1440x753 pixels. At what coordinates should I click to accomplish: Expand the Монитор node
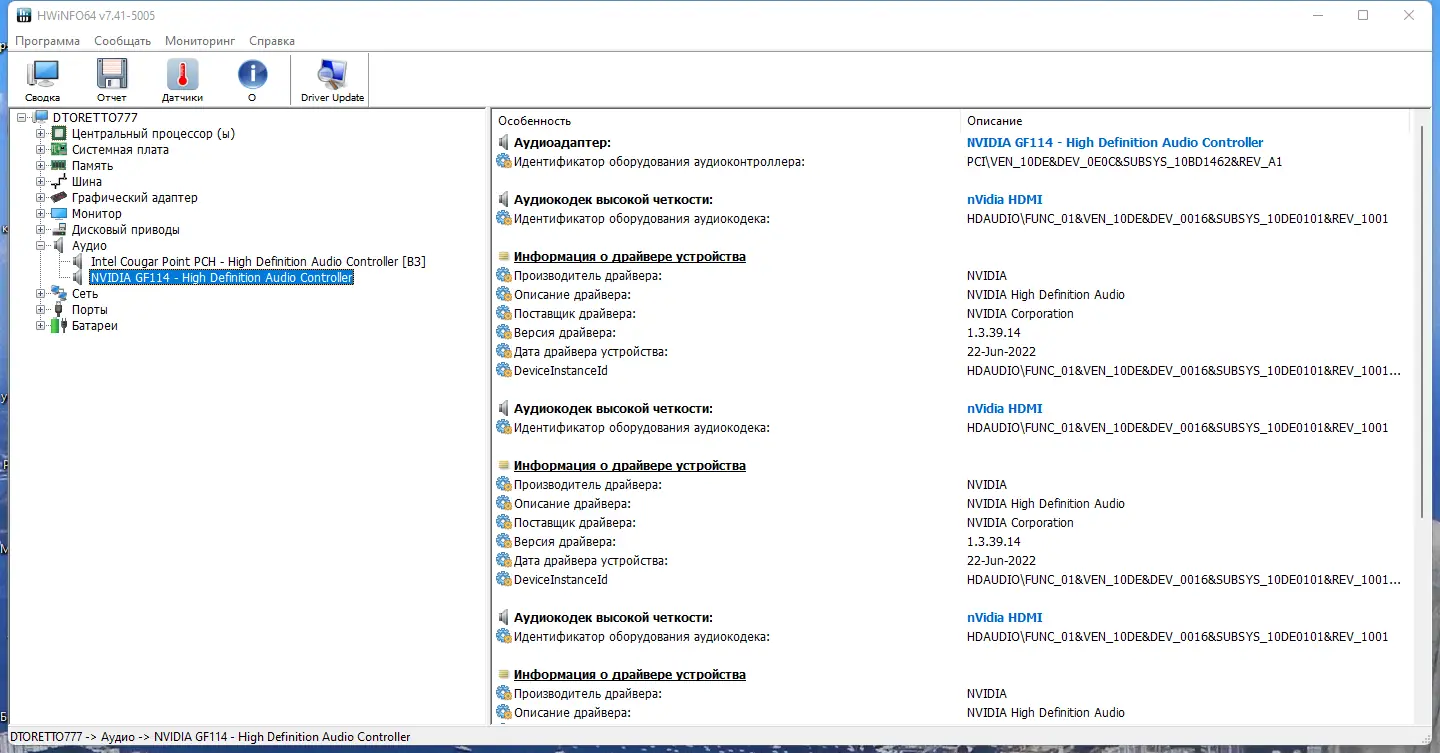tap(41, 214)
